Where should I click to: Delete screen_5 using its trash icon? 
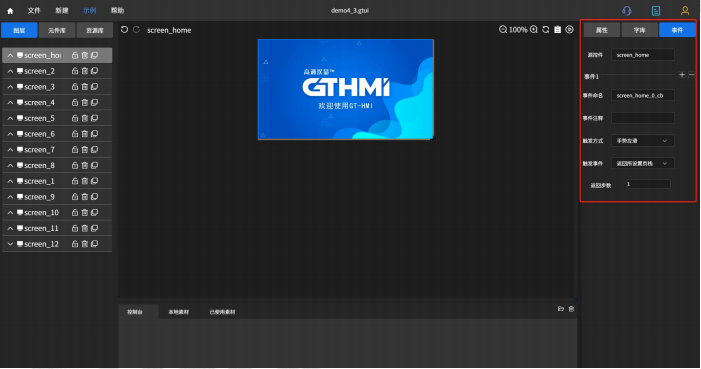[x=84, y=118]
